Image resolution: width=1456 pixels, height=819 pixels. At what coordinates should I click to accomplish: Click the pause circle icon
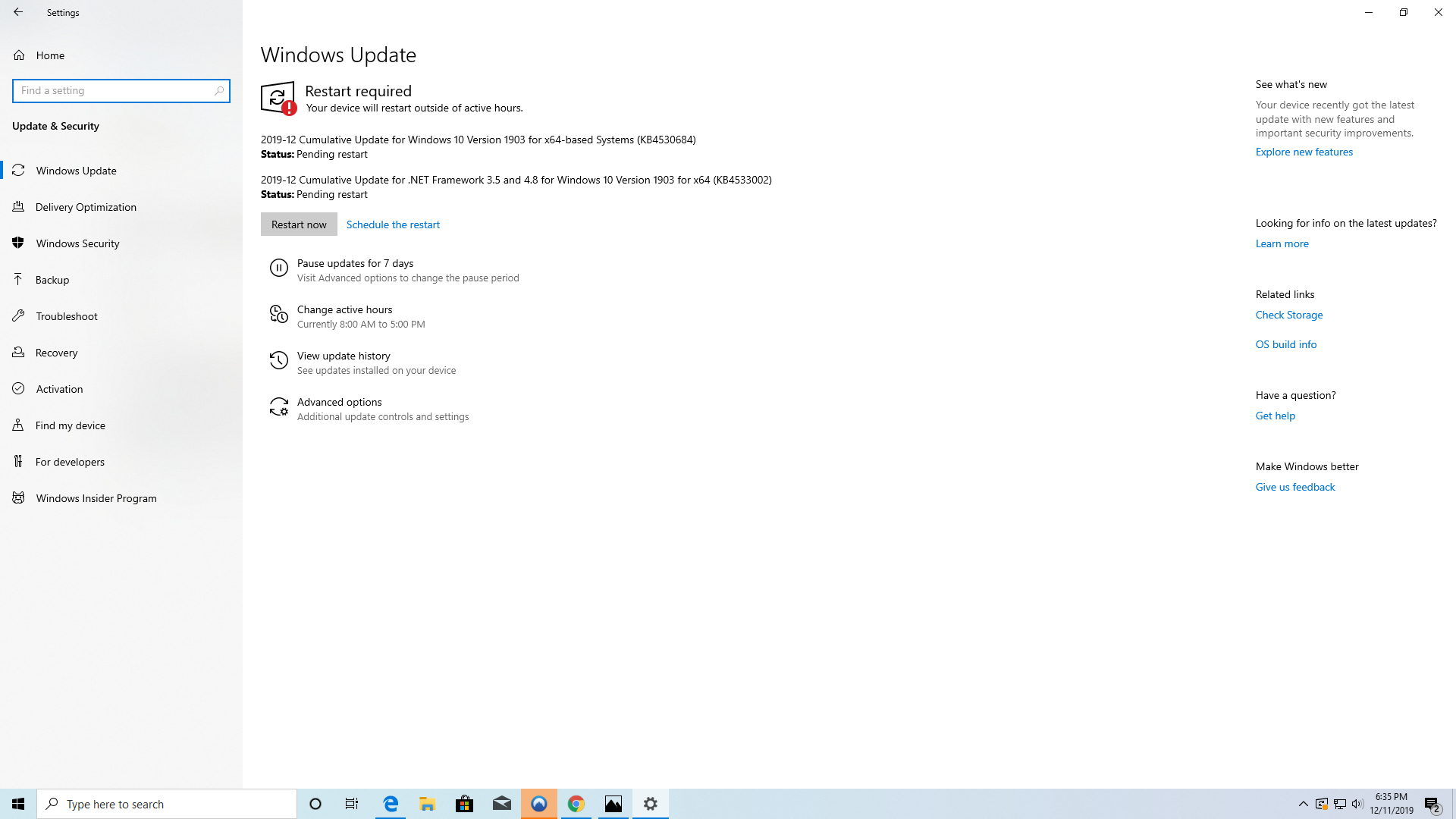[x=279, y=268]
